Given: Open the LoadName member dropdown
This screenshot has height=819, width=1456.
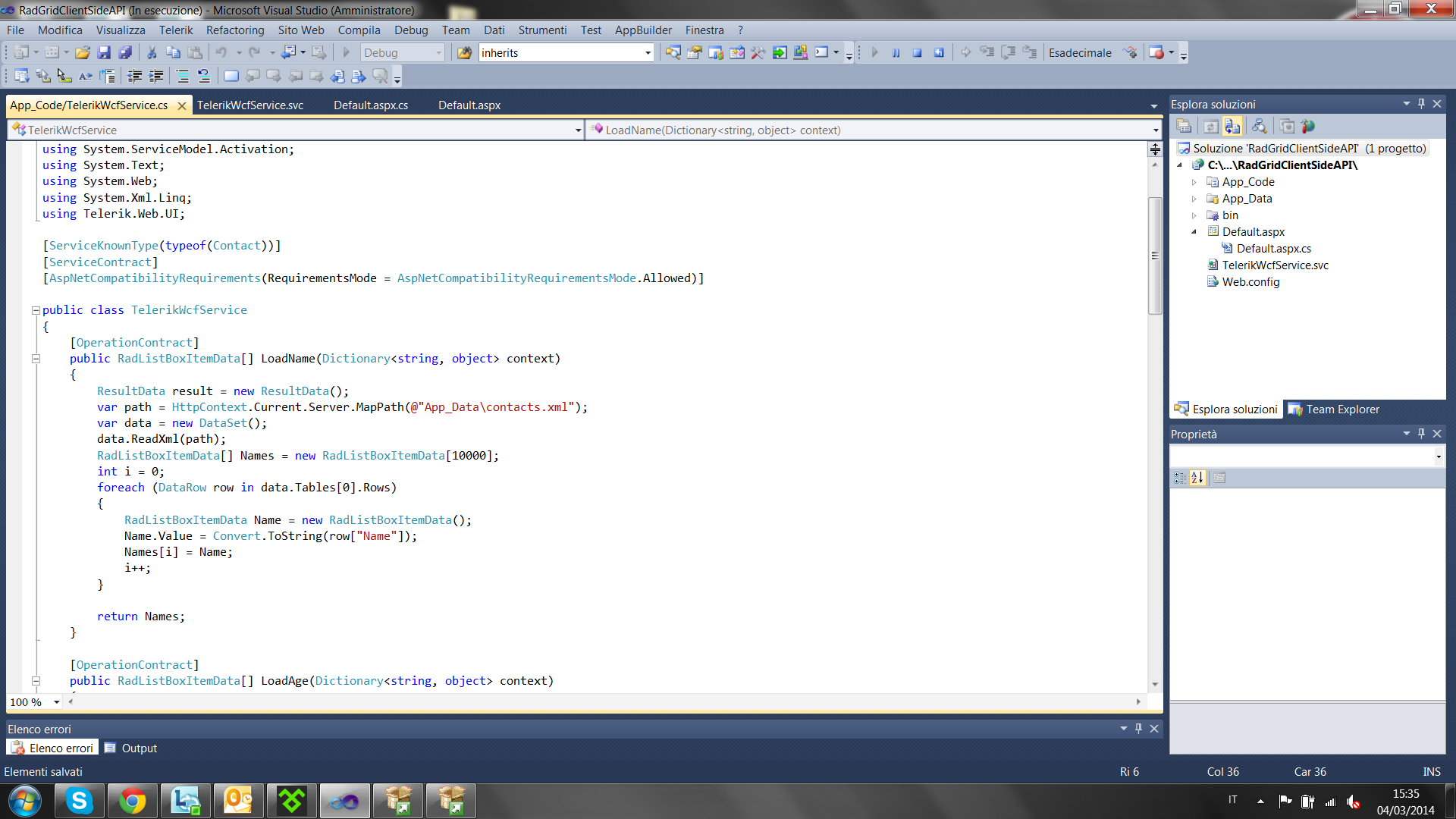Looking at the screenshot, I should [1156, 130].
